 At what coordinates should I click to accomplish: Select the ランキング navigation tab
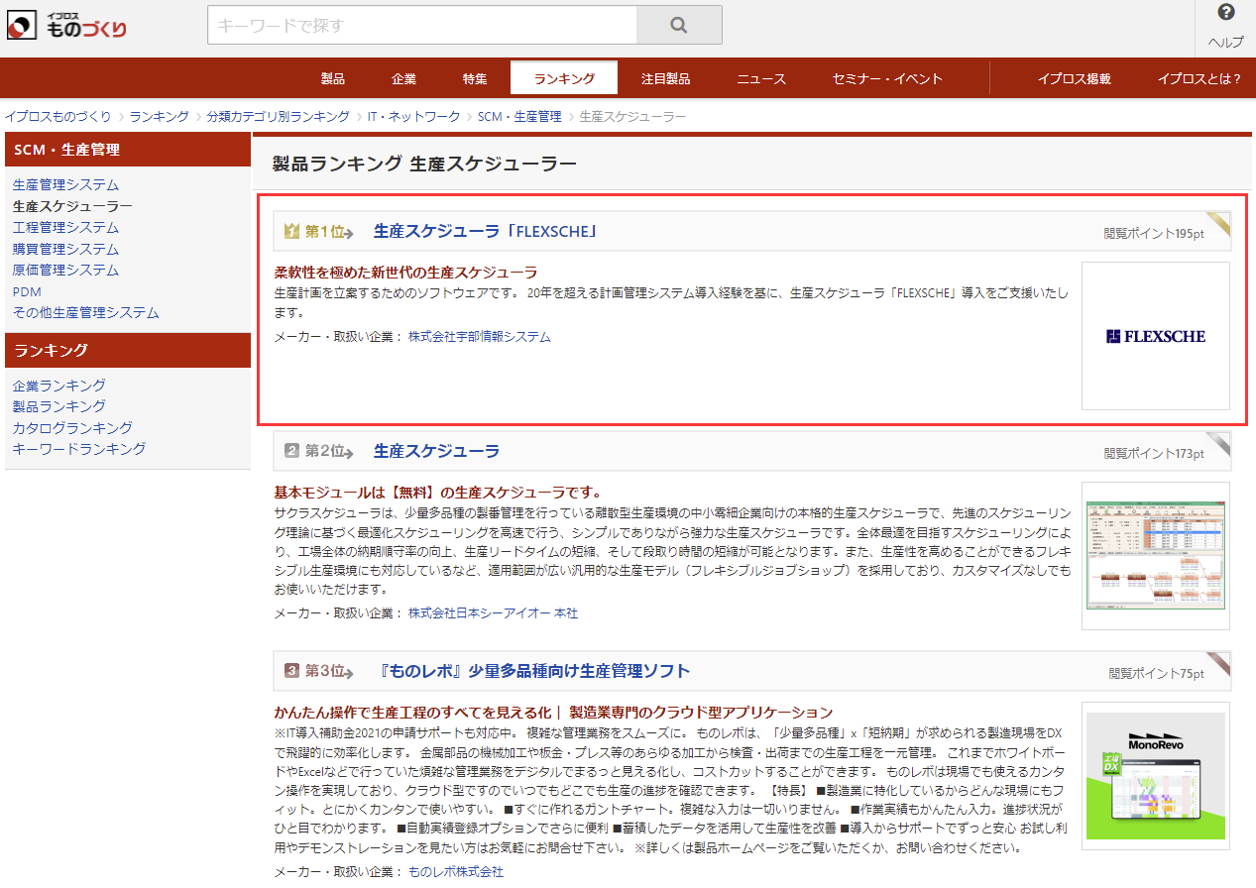[x=564, y=78]
